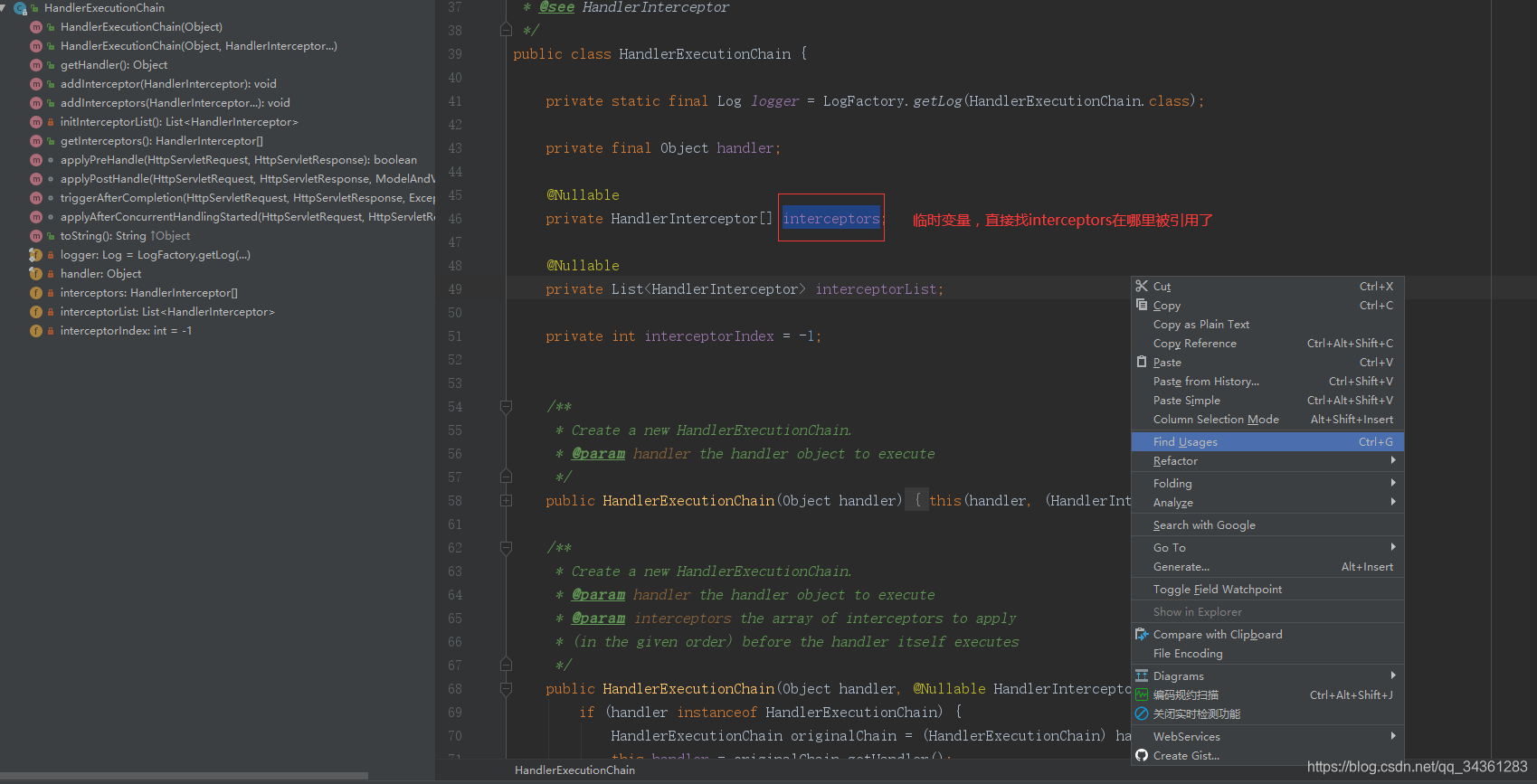This screenshot has height=784, width=1537.
Task: Select interceptors: HandlerInterceptor[] field row
Action: 149,293
